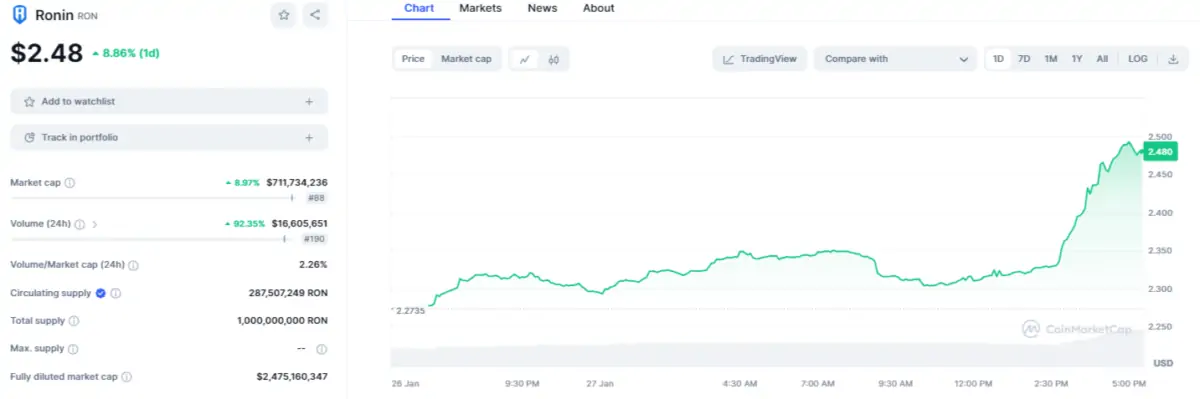Image resolution: width=1200 pixels, height=399 pixels.
Task: Click plus icon on Track in portfolio
Action: [309, 137]
